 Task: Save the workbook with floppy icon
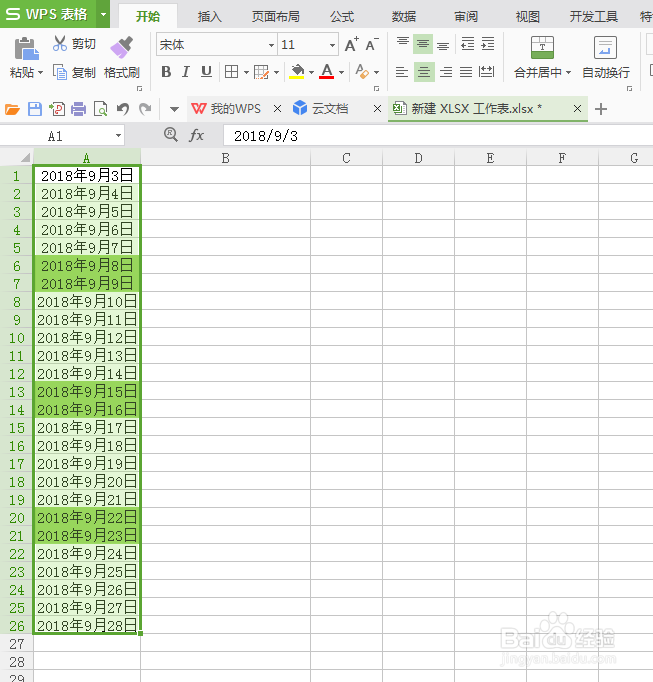pos(35,109)
